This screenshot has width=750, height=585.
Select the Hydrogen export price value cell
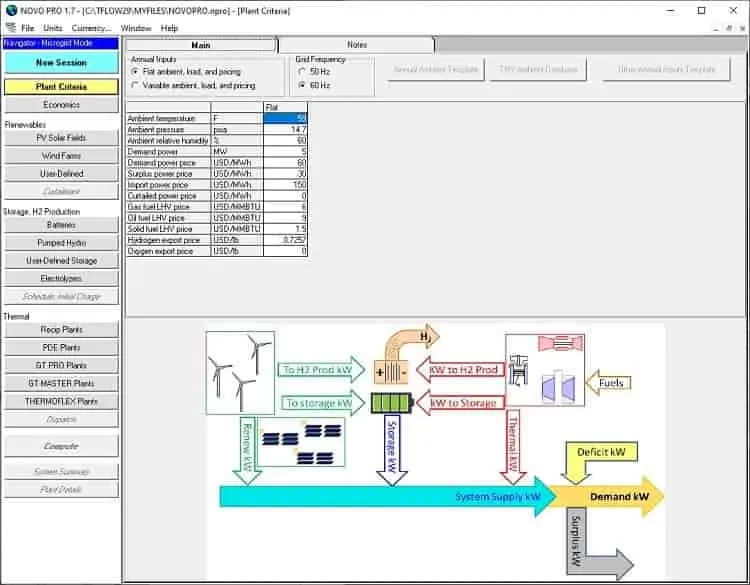click(285, 240)
